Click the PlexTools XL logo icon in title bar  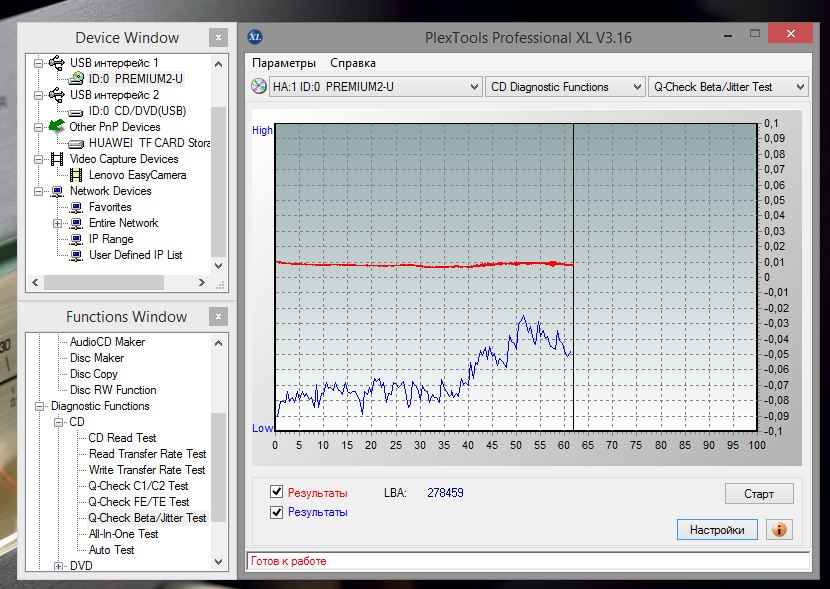click(x=255, y=37)
